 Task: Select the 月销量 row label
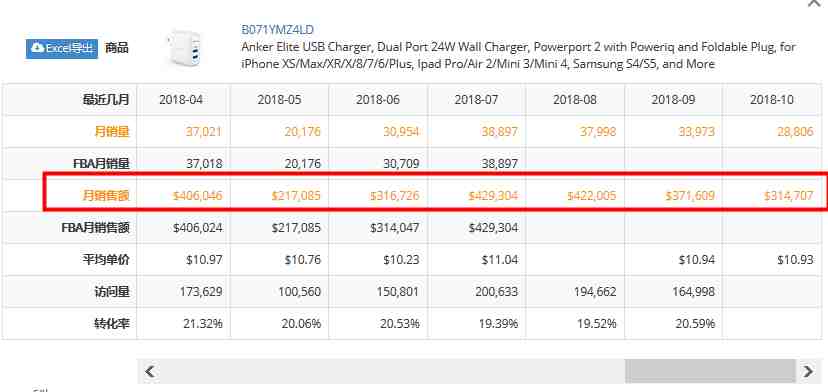pos(112,132)
